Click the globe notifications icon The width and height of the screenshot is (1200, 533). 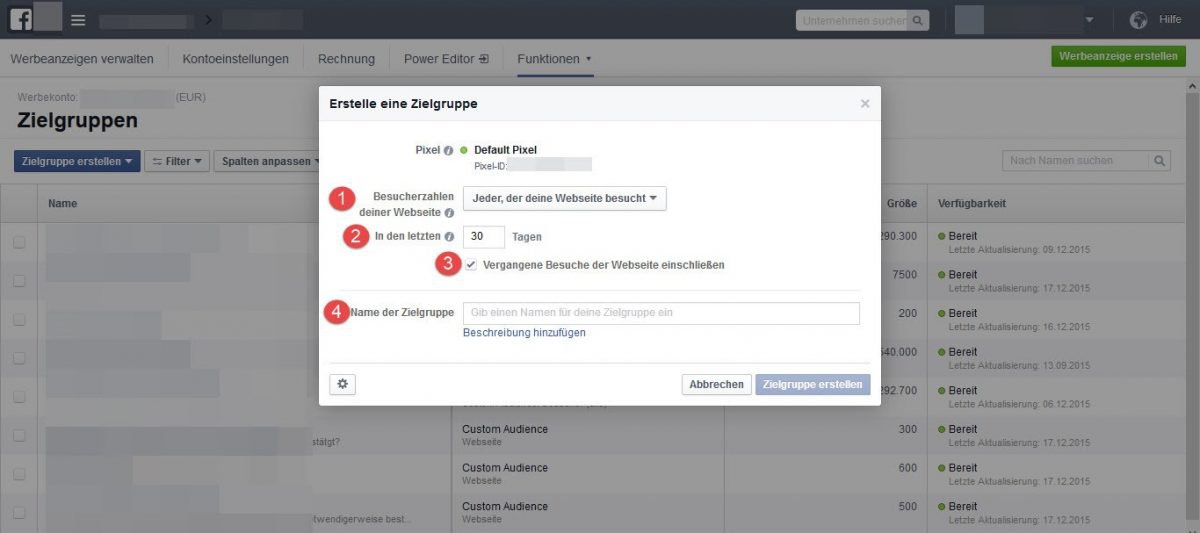tap(1138, 20)
